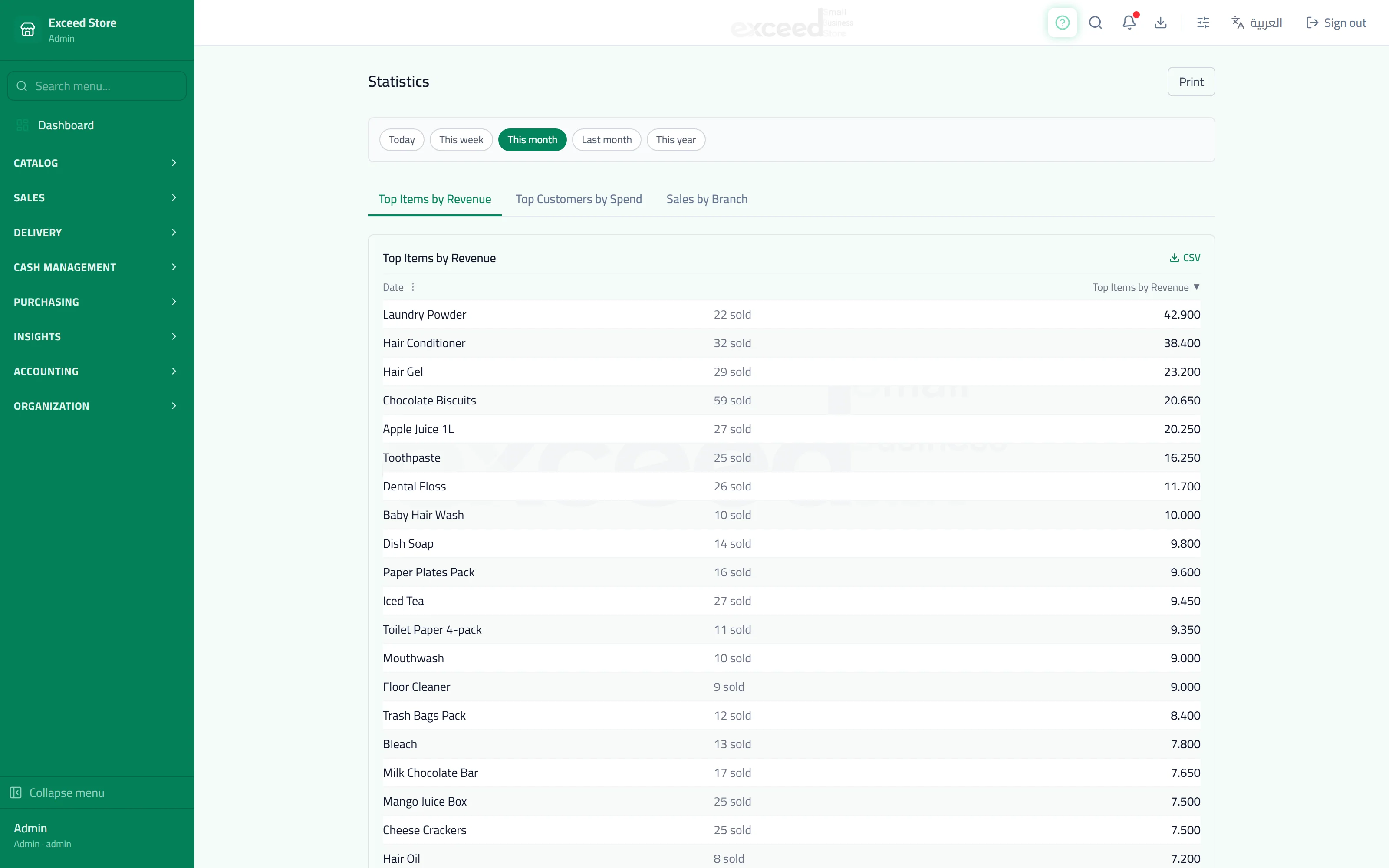Expand the INSIGHTS menu section
This screenshot has width=1389, height=868.
point(96,336)
